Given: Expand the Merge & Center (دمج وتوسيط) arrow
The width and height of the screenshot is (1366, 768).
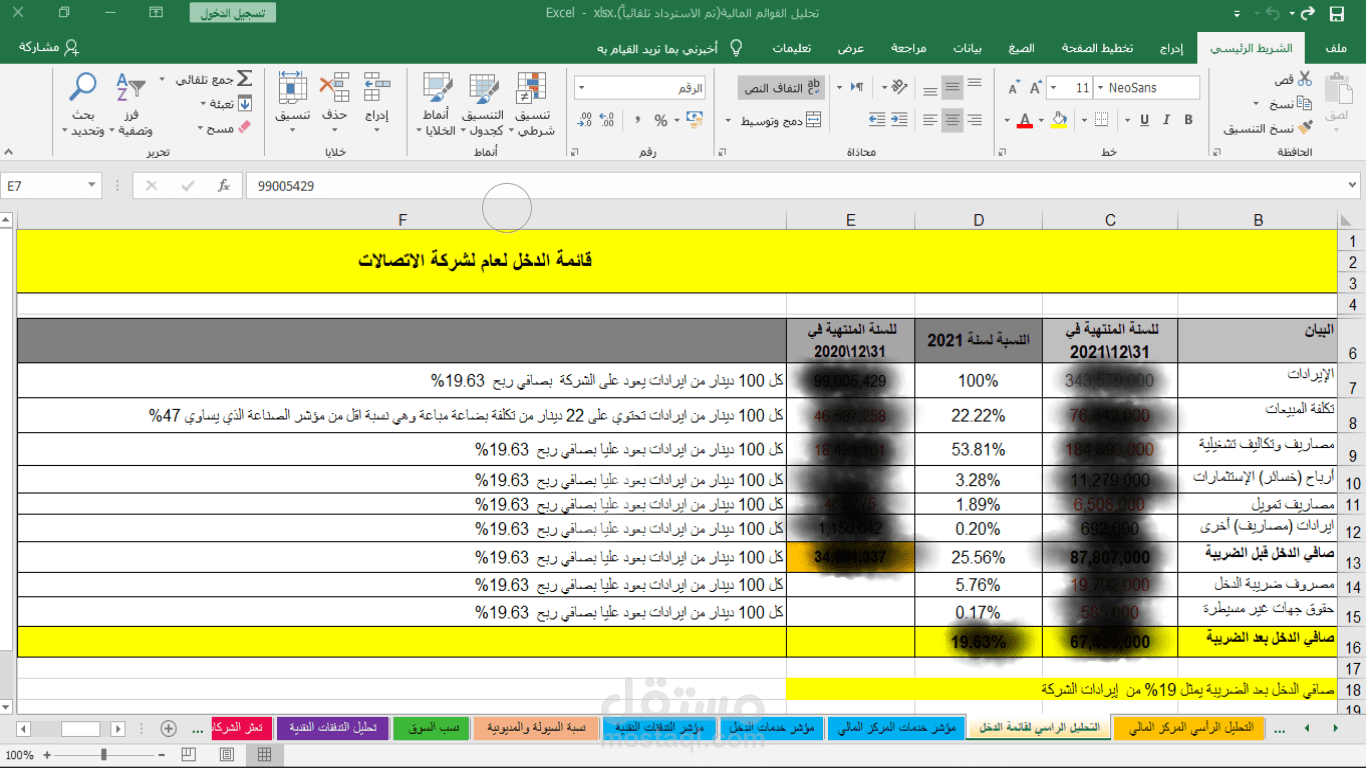Looking at the screenshot, I should coord(727,121).
